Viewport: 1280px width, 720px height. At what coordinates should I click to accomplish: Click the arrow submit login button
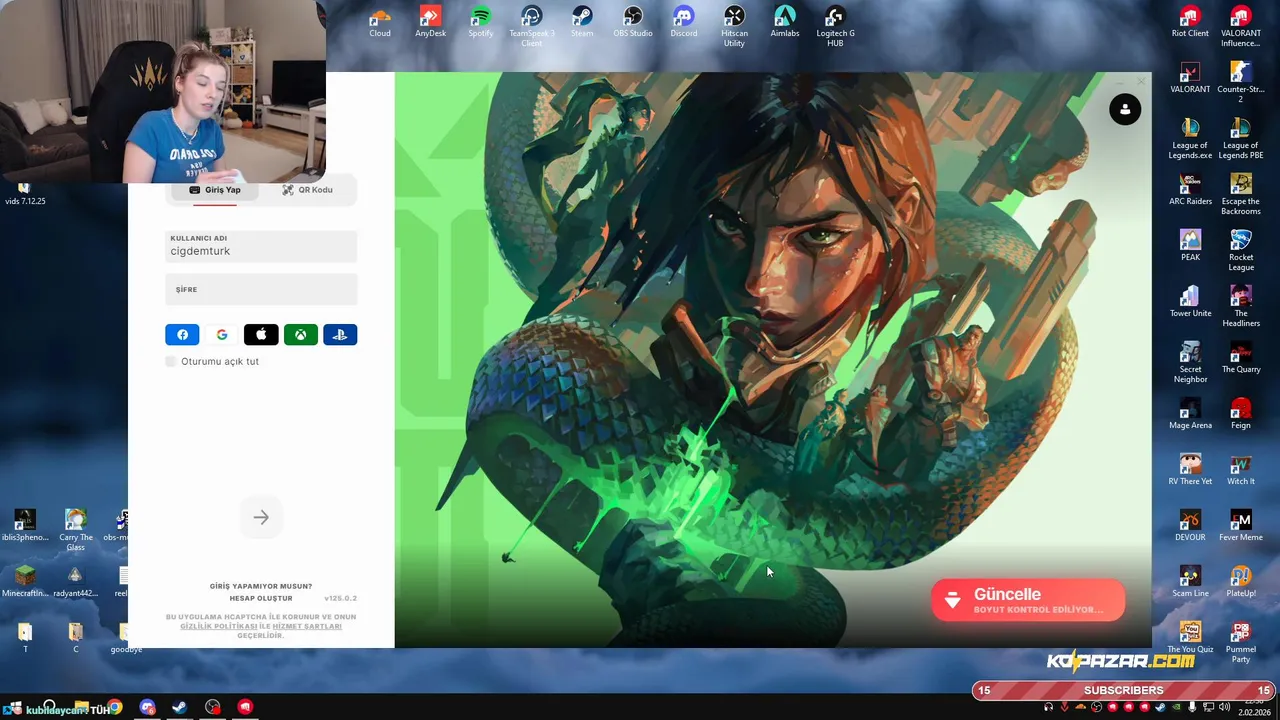click(x=261, y=517)
